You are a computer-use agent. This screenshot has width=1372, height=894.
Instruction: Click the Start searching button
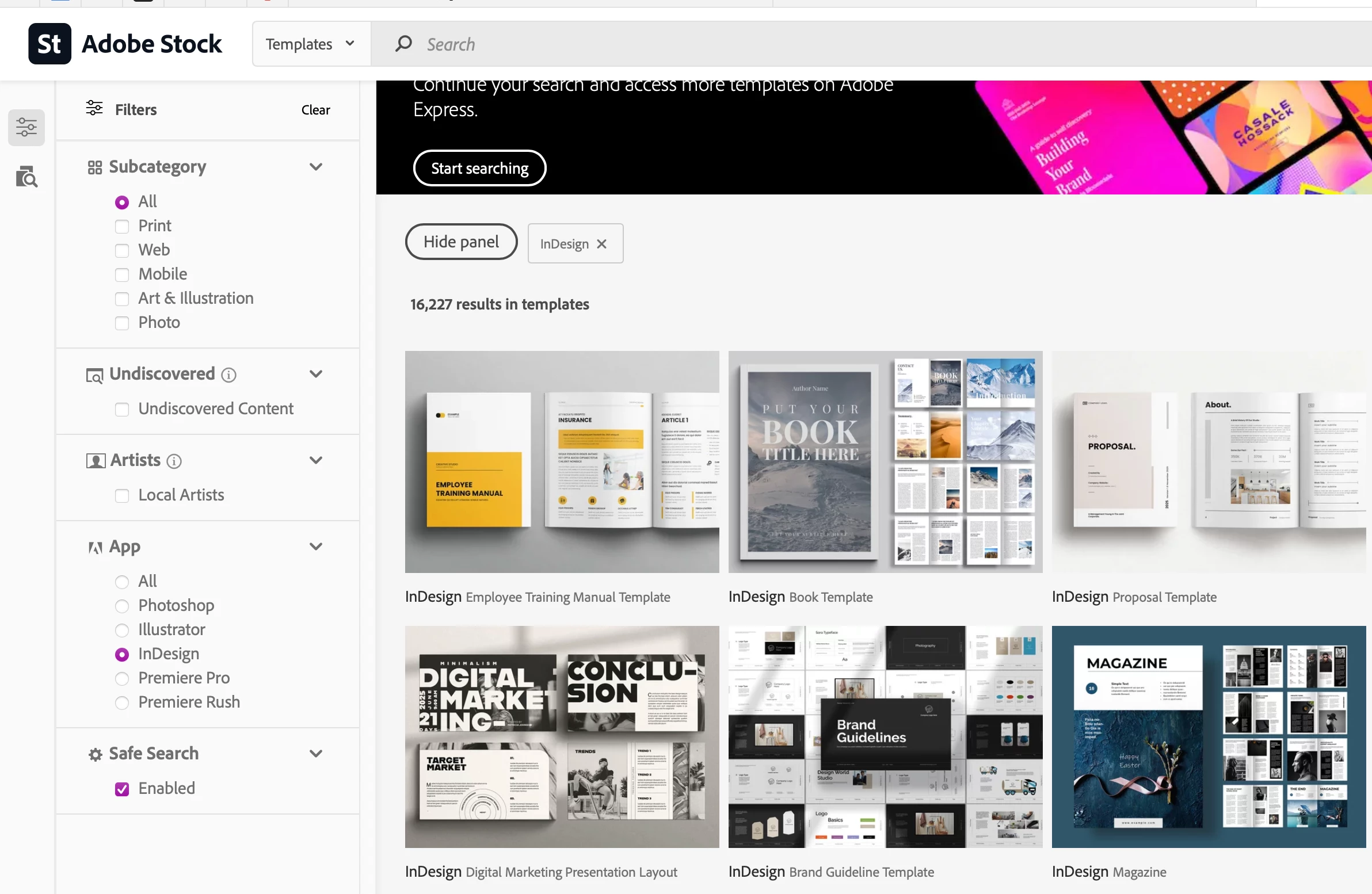coord(479,169)
